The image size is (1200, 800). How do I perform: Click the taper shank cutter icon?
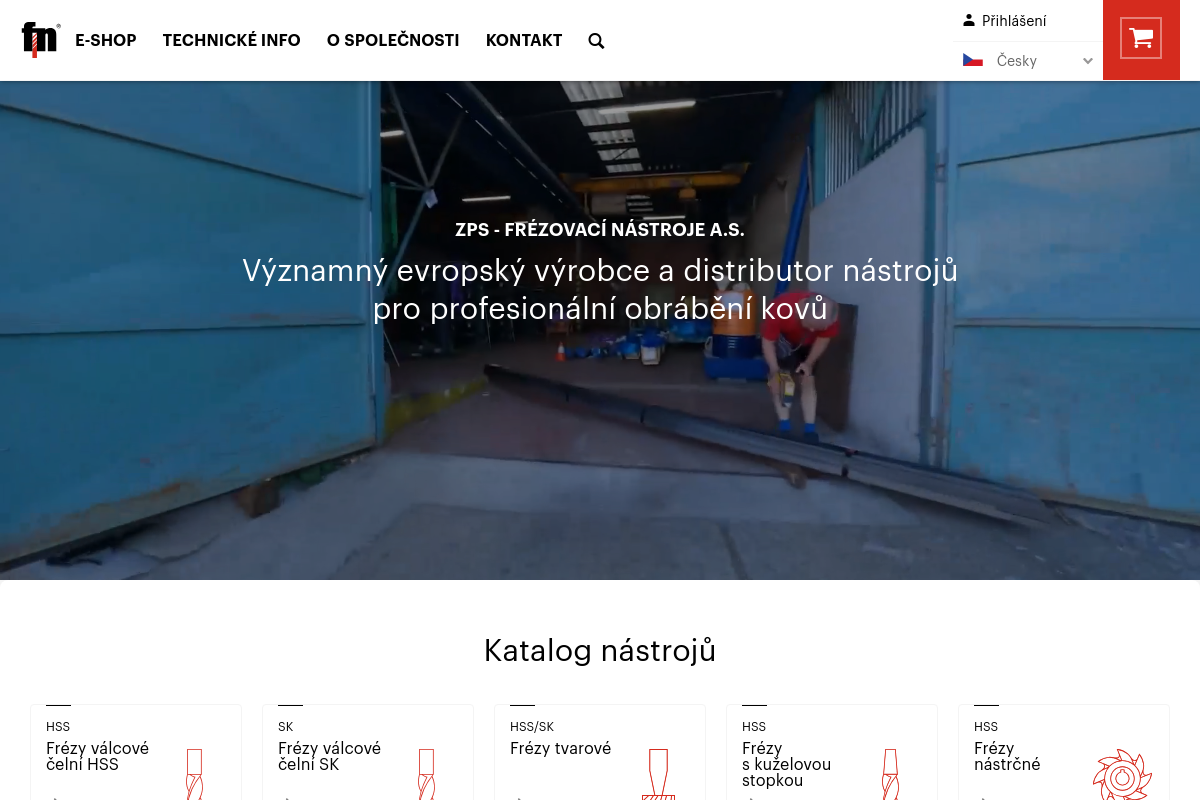pos(890,775)
